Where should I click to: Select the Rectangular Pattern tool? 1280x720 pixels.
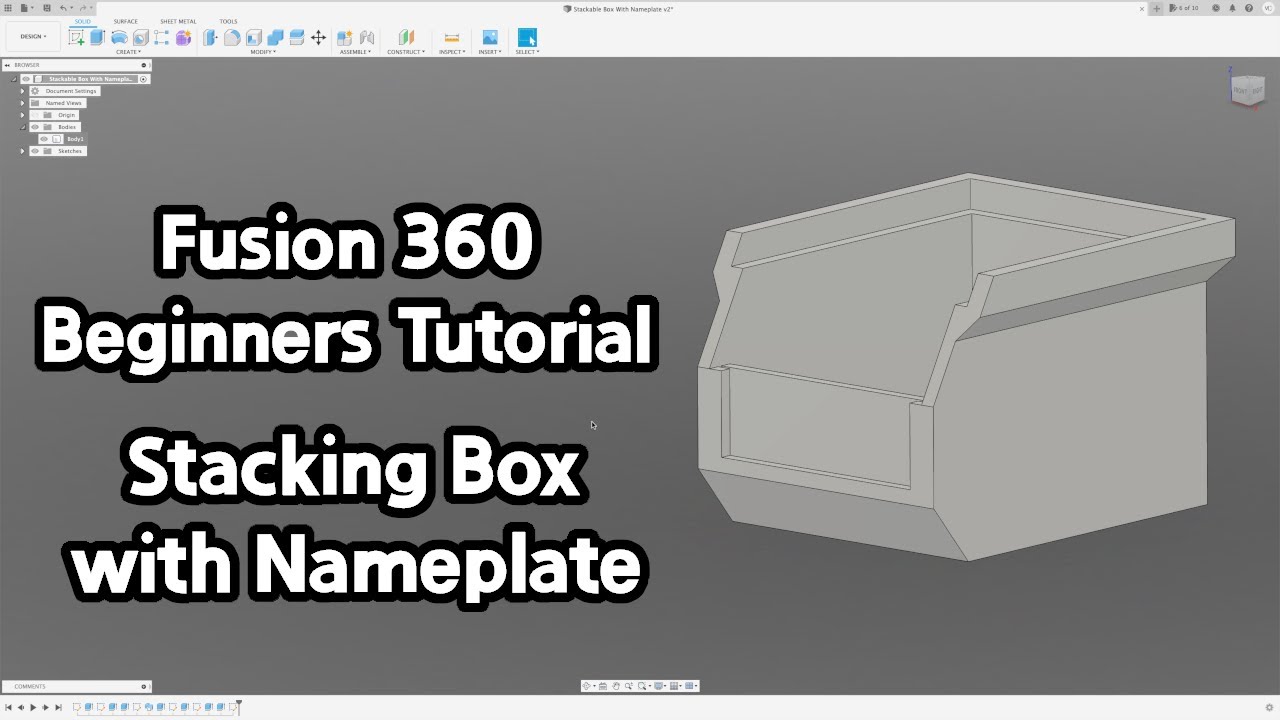point(162,38)
